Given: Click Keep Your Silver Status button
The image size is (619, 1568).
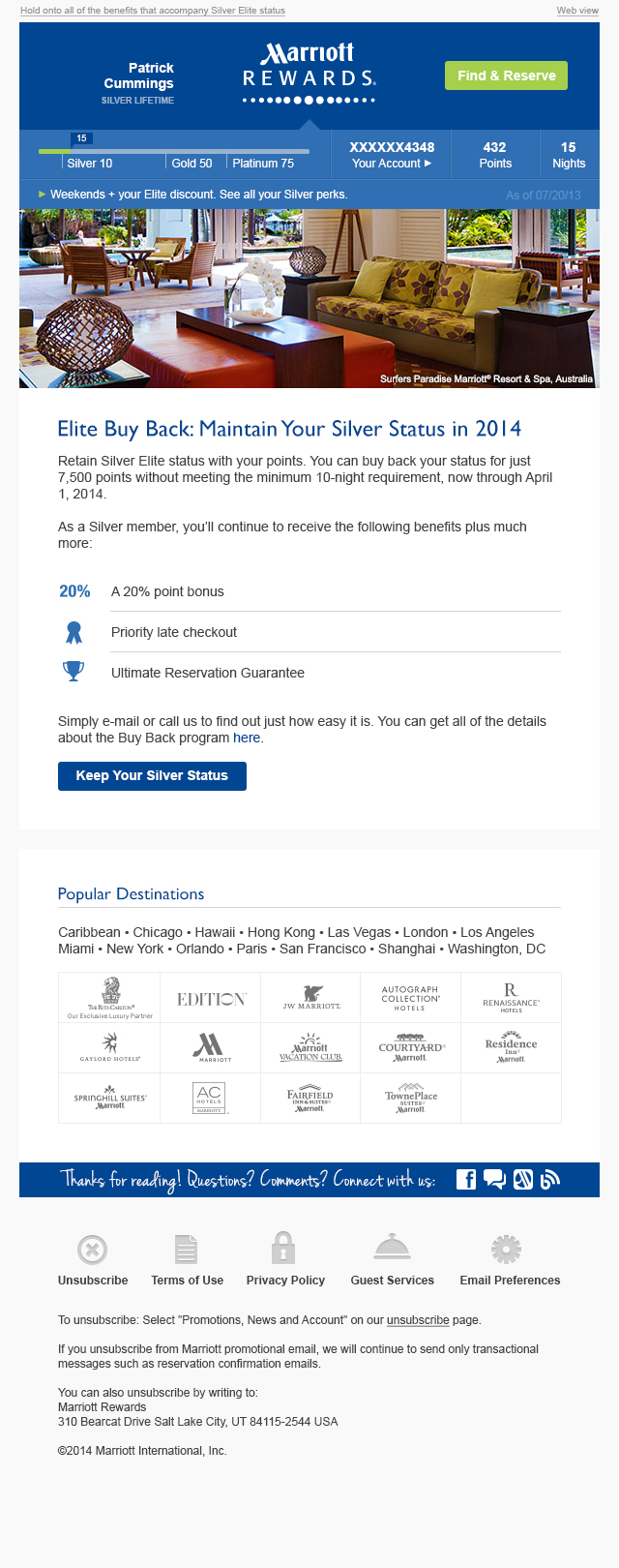Looking at the screenshot, I should click(x=152, y=775).
